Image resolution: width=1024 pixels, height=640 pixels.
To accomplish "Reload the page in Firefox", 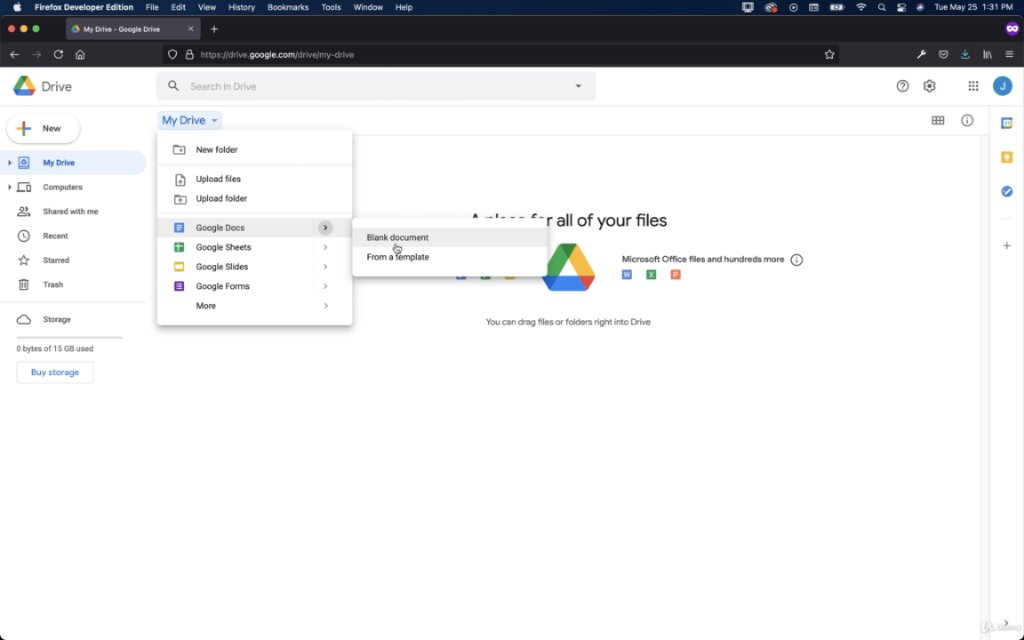I will click(58, 55).
